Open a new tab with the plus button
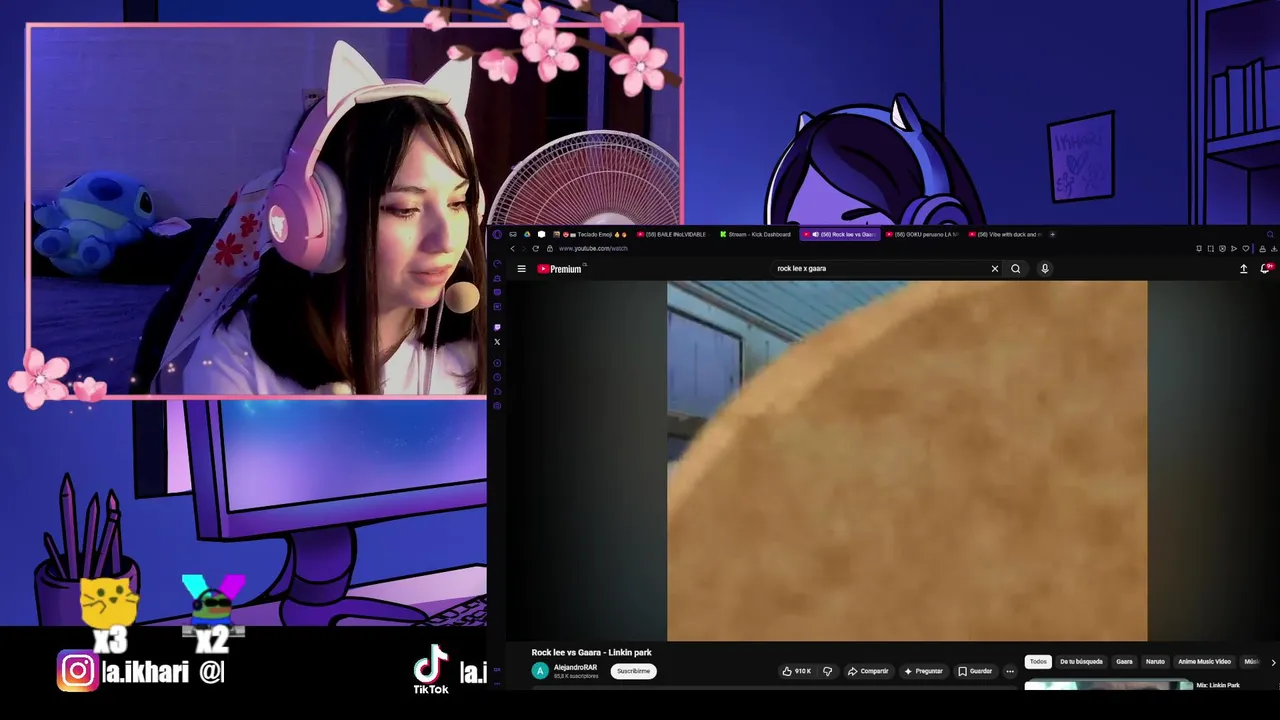The image size is (1280, 720). pos(1052,234)
